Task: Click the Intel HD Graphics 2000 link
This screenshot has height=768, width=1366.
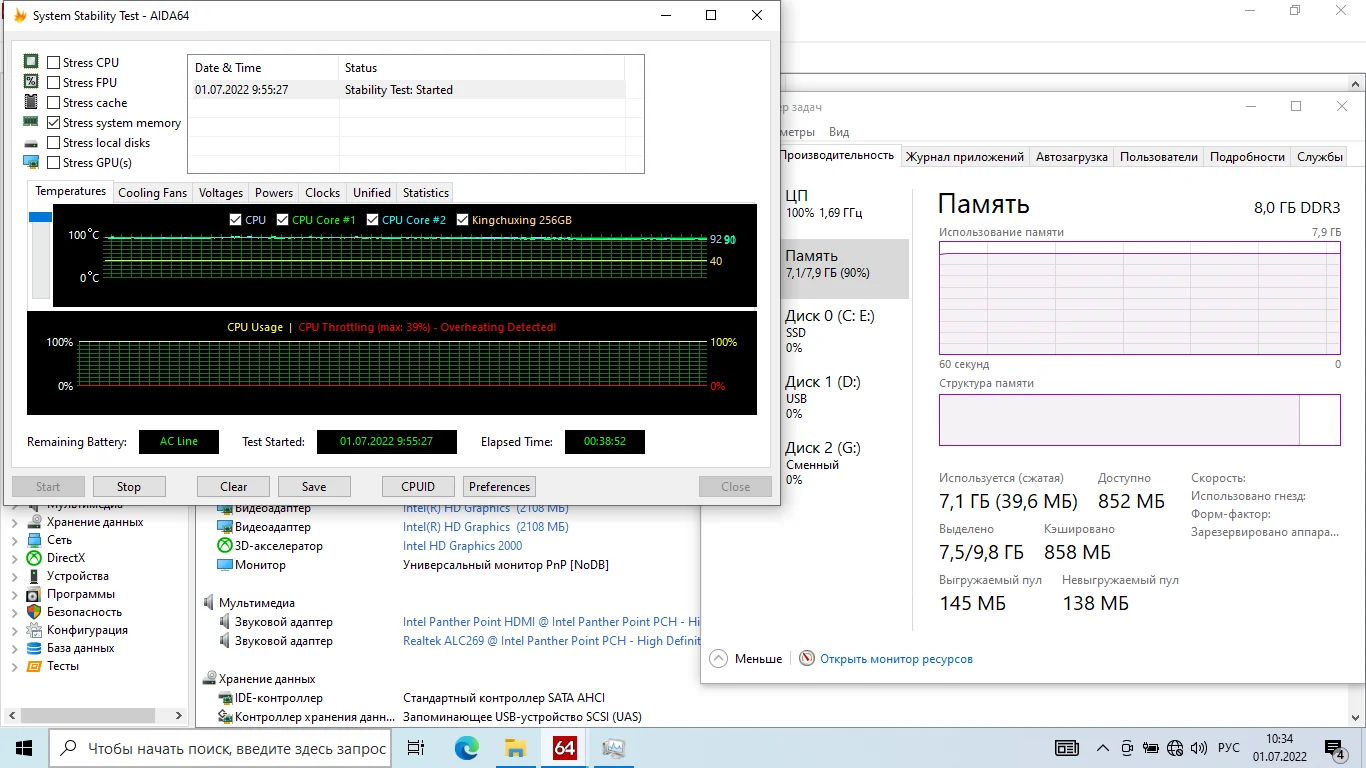Action: click(463, 546)
